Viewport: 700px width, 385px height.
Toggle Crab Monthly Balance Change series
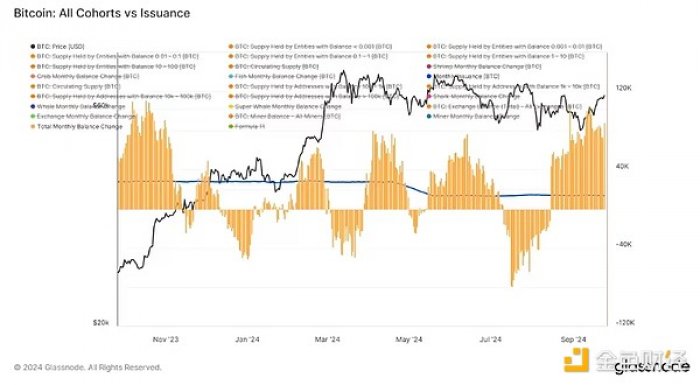[88, 76]
